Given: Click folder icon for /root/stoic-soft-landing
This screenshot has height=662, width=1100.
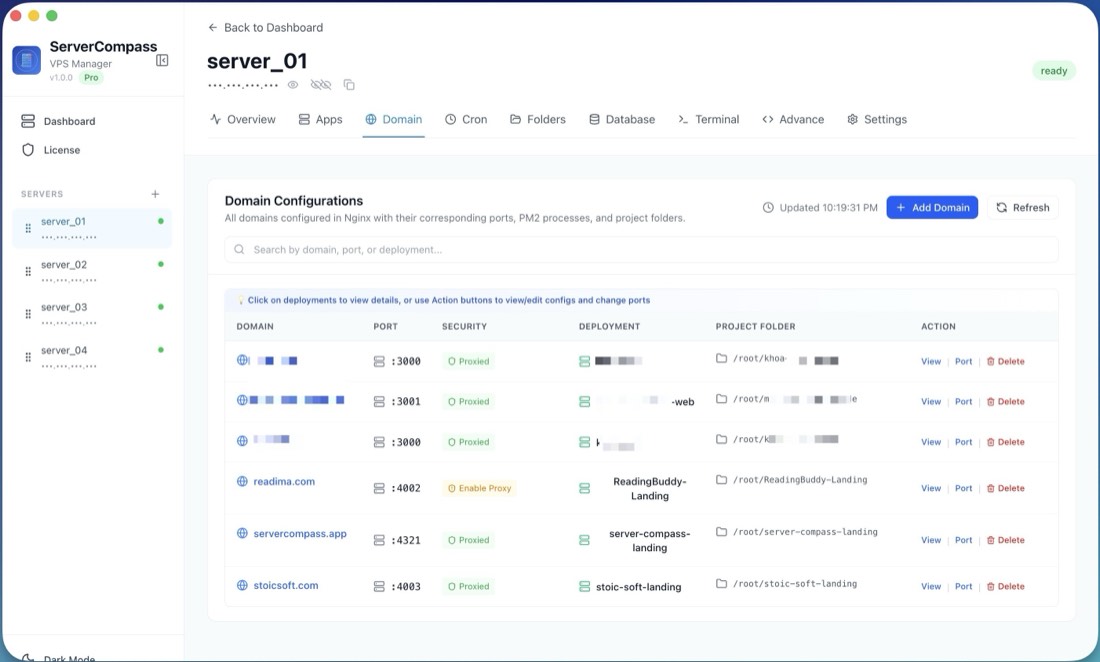Looking at the screenshot, I should tap(721, 583).
